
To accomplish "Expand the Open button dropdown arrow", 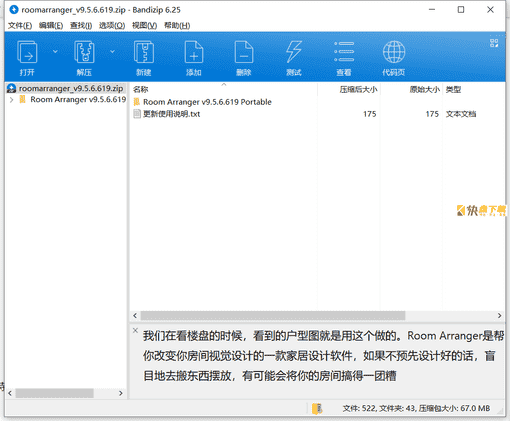I will 55,51.
